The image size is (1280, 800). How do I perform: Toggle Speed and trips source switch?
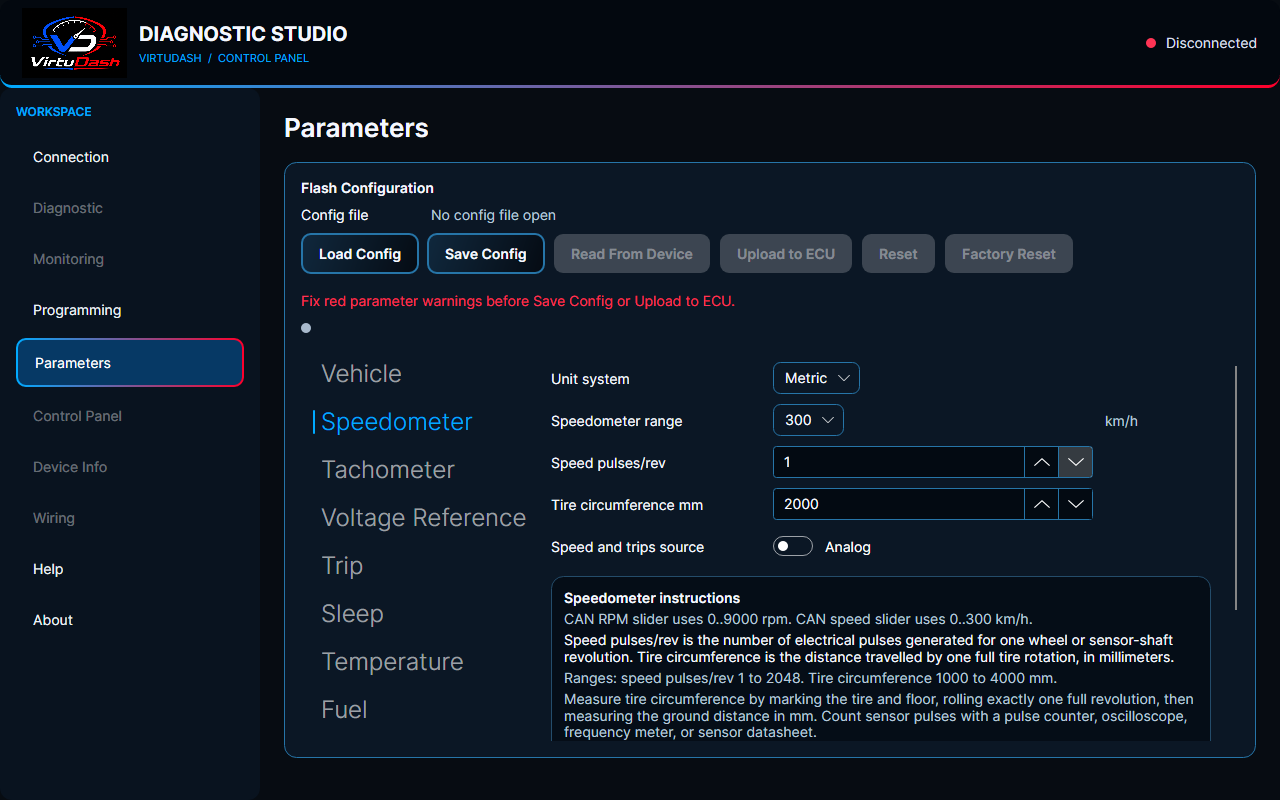[x=793, y=547]
